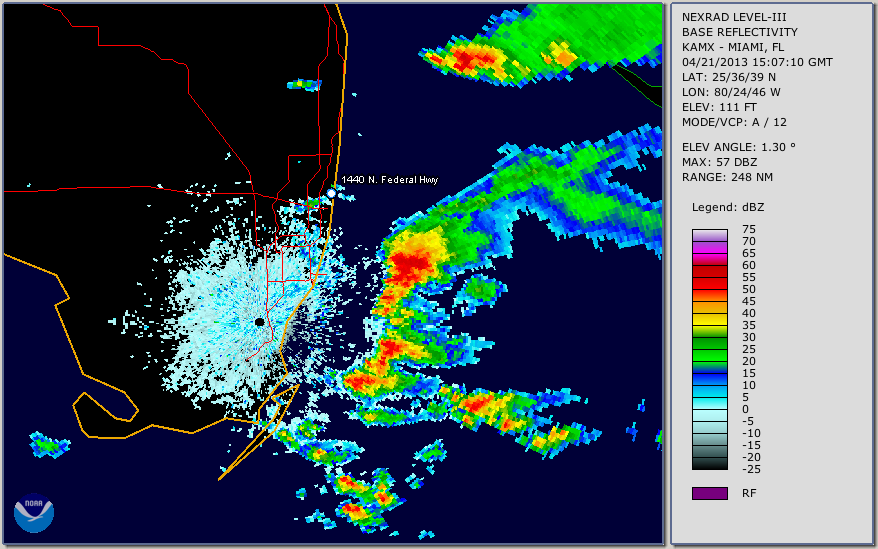Click the 'RF' legend label

tap(749, 493)
